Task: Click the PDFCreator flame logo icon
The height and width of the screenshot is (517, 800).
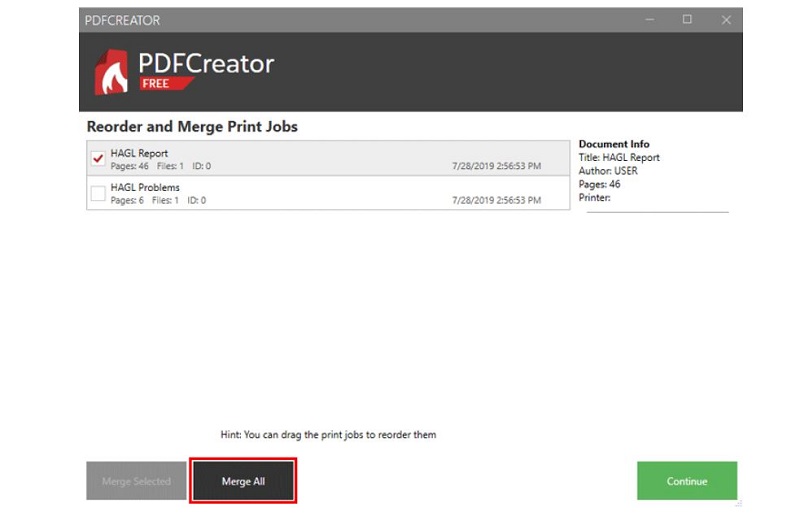Action: [x=111, y=72]
